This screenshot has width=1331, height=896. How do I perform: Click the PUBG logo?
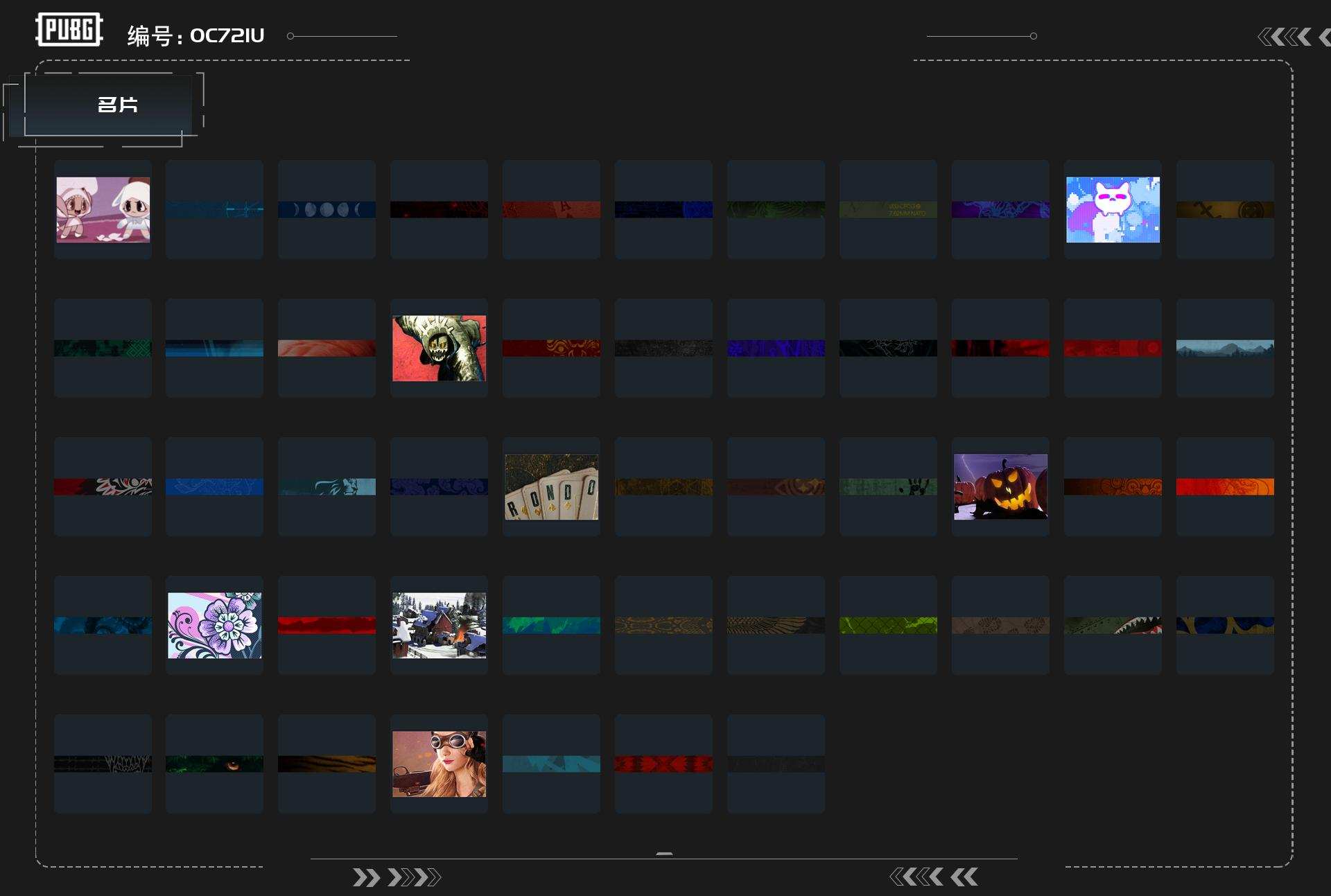pos(69,29)
